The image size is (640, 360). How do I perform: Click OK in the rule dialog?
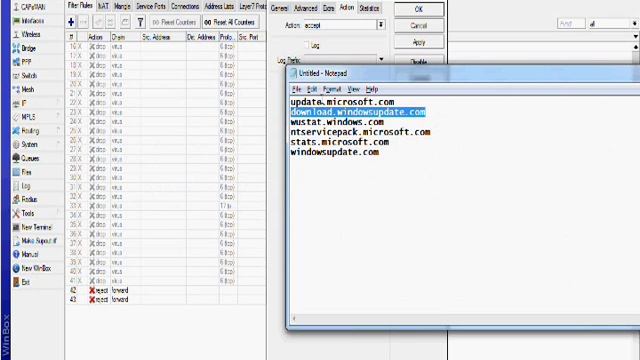[419, 9]
